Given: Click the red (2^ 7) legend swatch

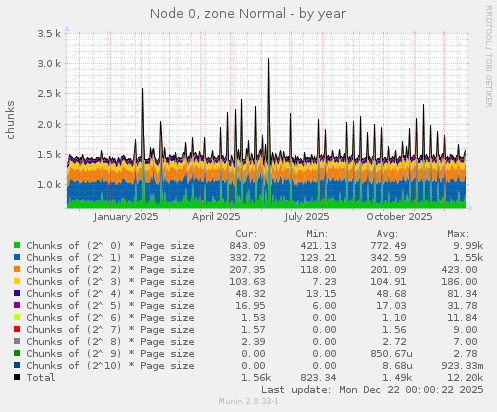Looking at the screenshot, I should 17,329.
